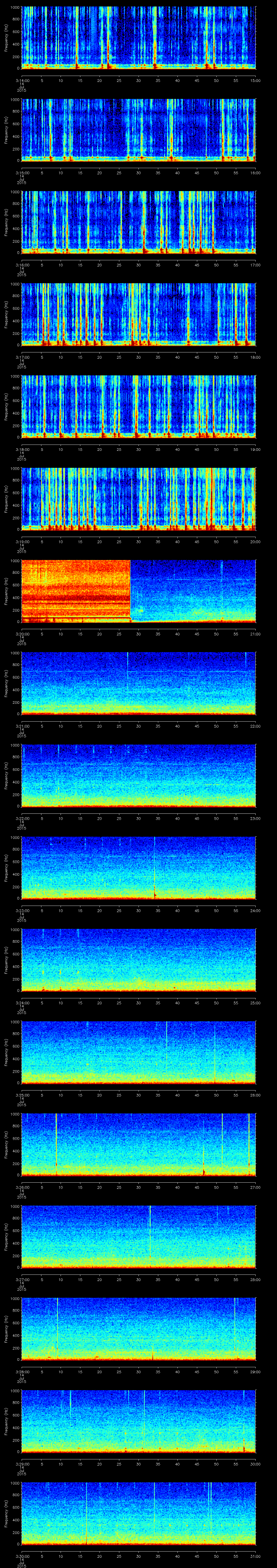Click the '3:20:00' start time label
The height and width of the screenshot is (1568, 277).
tap(22, 634)
